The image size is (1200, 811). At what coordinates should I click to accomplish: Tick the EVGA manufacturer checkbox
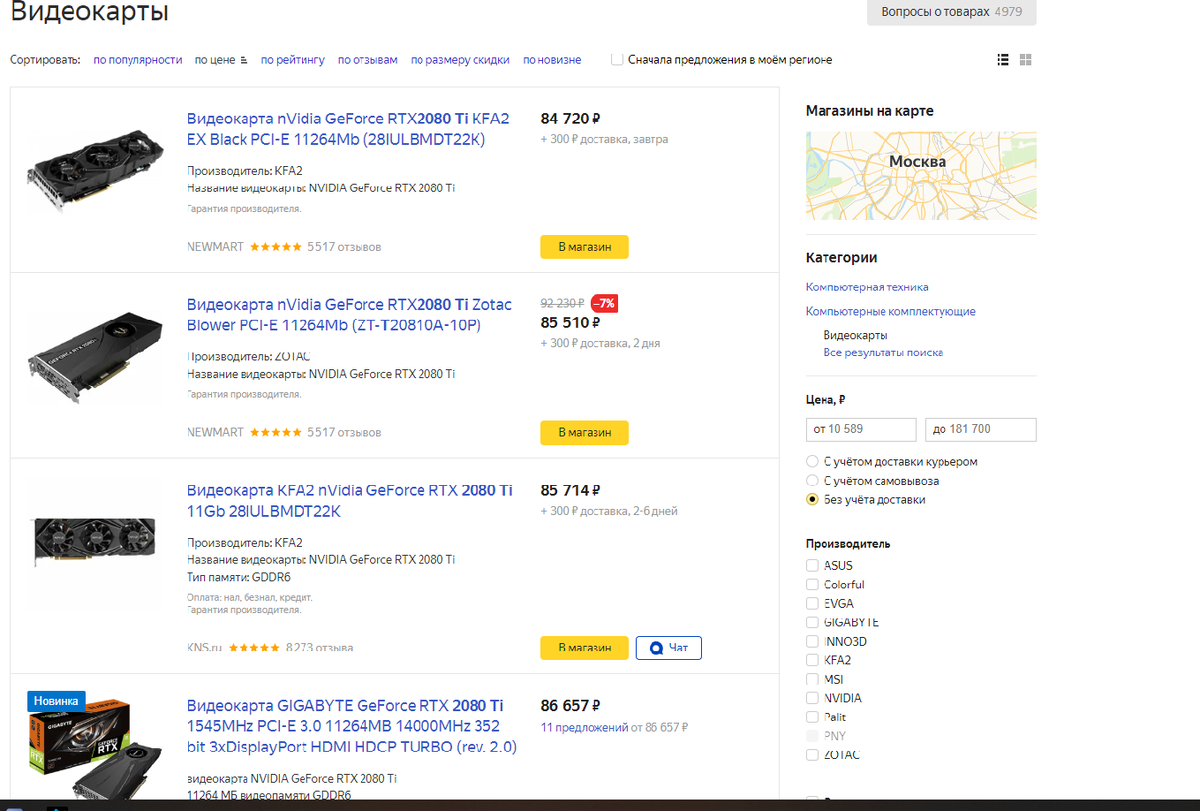812,604
